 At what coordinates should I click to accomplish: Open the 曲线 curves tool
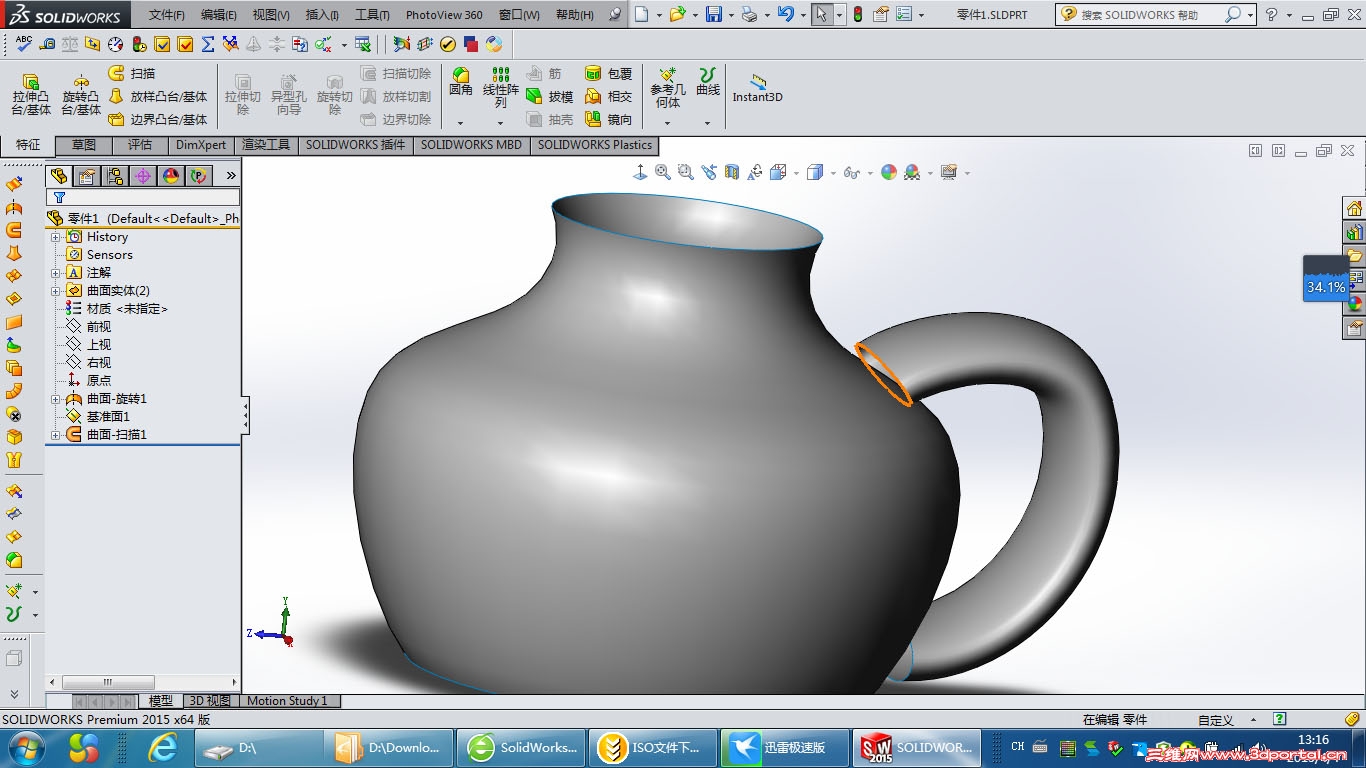pos(708,82)
